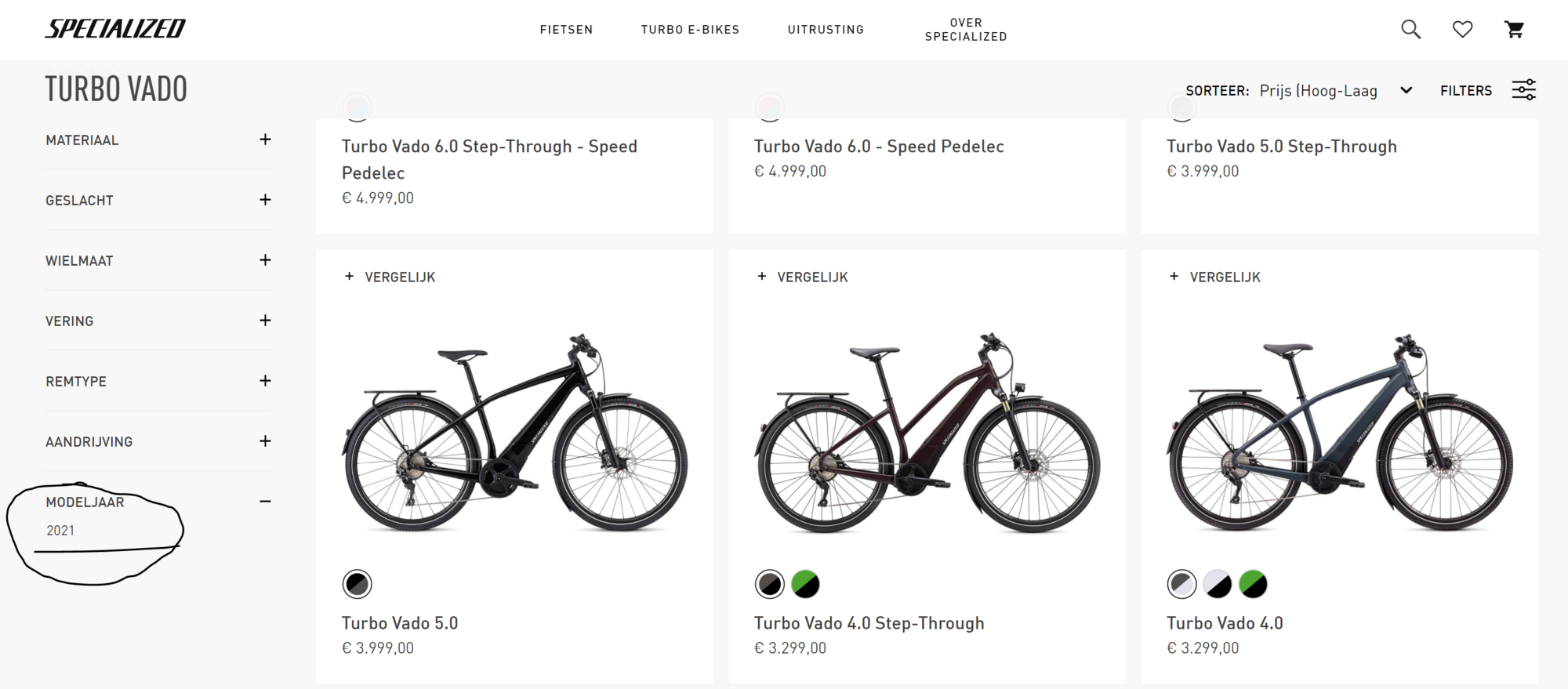Open the Fietsen menu
This screenshot has width=1568, height=689.
point(566,30)
